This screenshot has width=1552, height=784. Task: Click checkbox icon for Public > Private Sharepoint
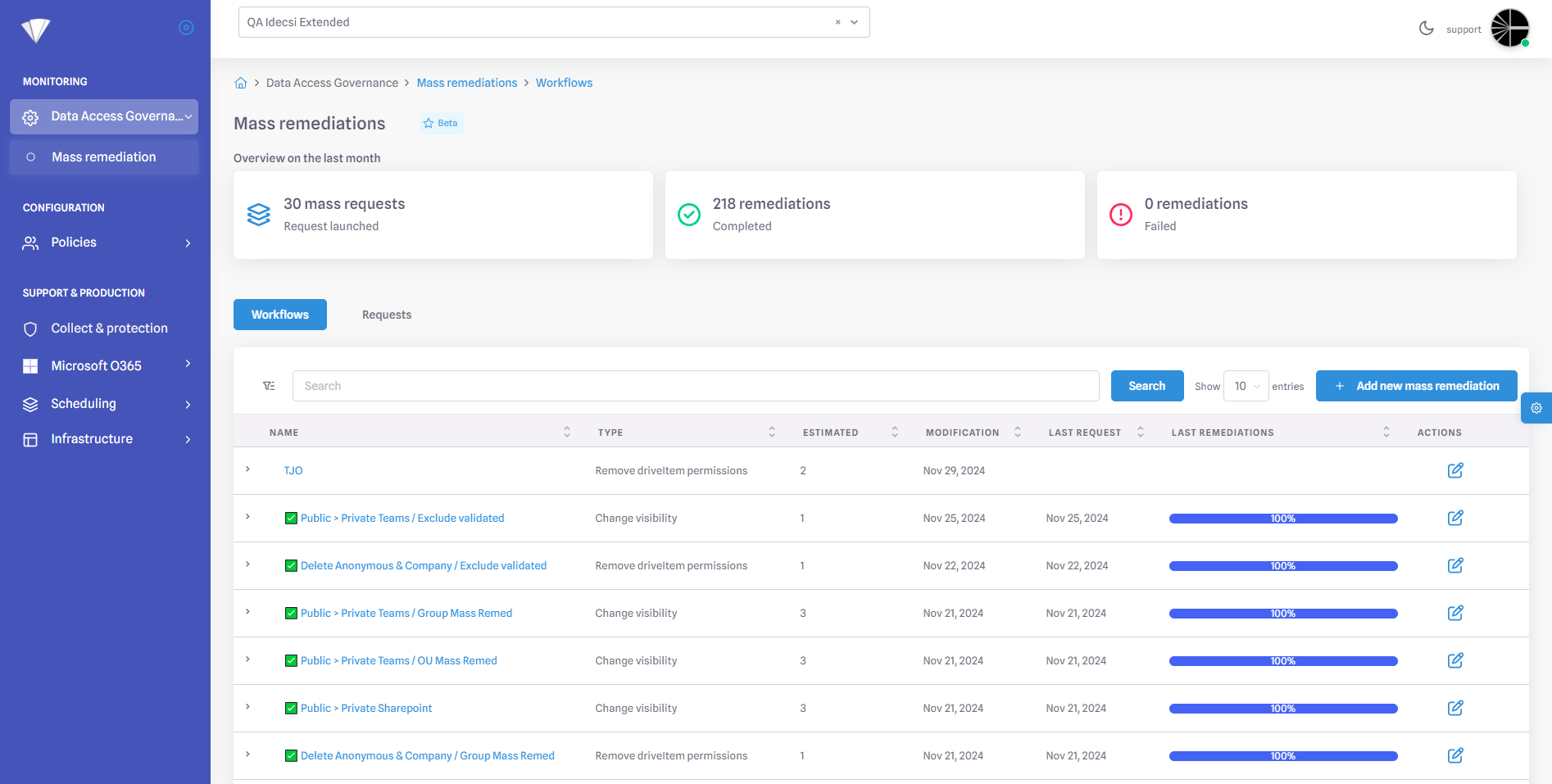(x=291, y=708)
